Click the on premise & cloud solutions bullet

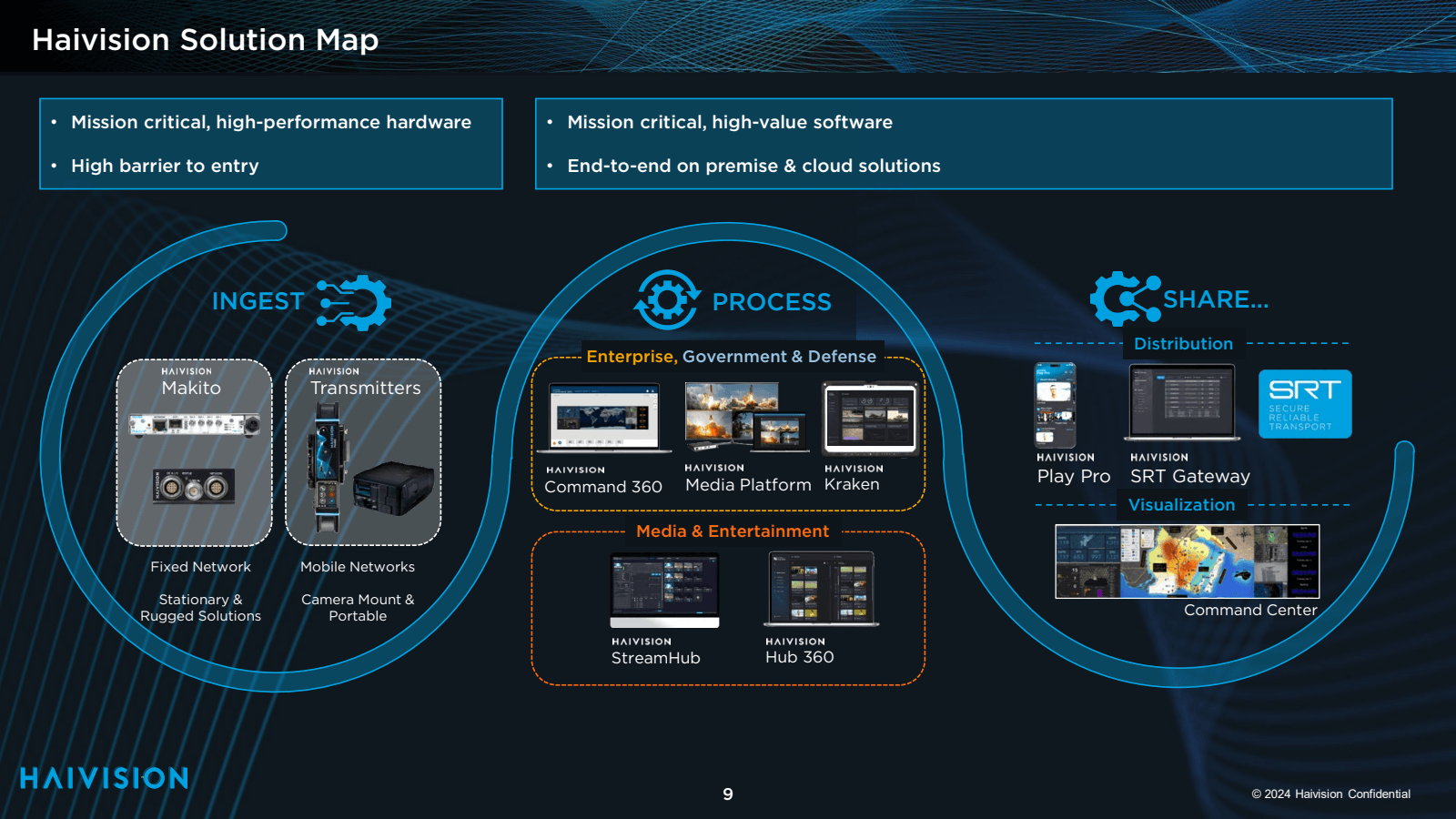click(x=753, y=166)
